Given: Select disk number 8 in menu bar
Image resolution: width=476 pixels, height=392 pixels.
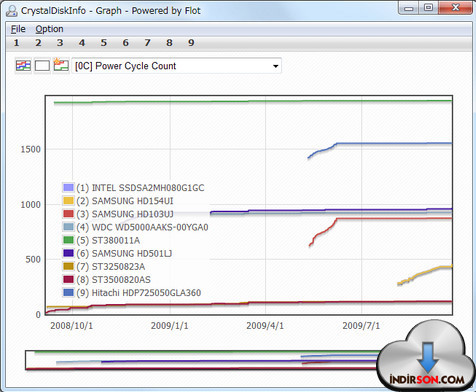Looking at the screenshot, I should pyautogui.click(x=169, y=43).
